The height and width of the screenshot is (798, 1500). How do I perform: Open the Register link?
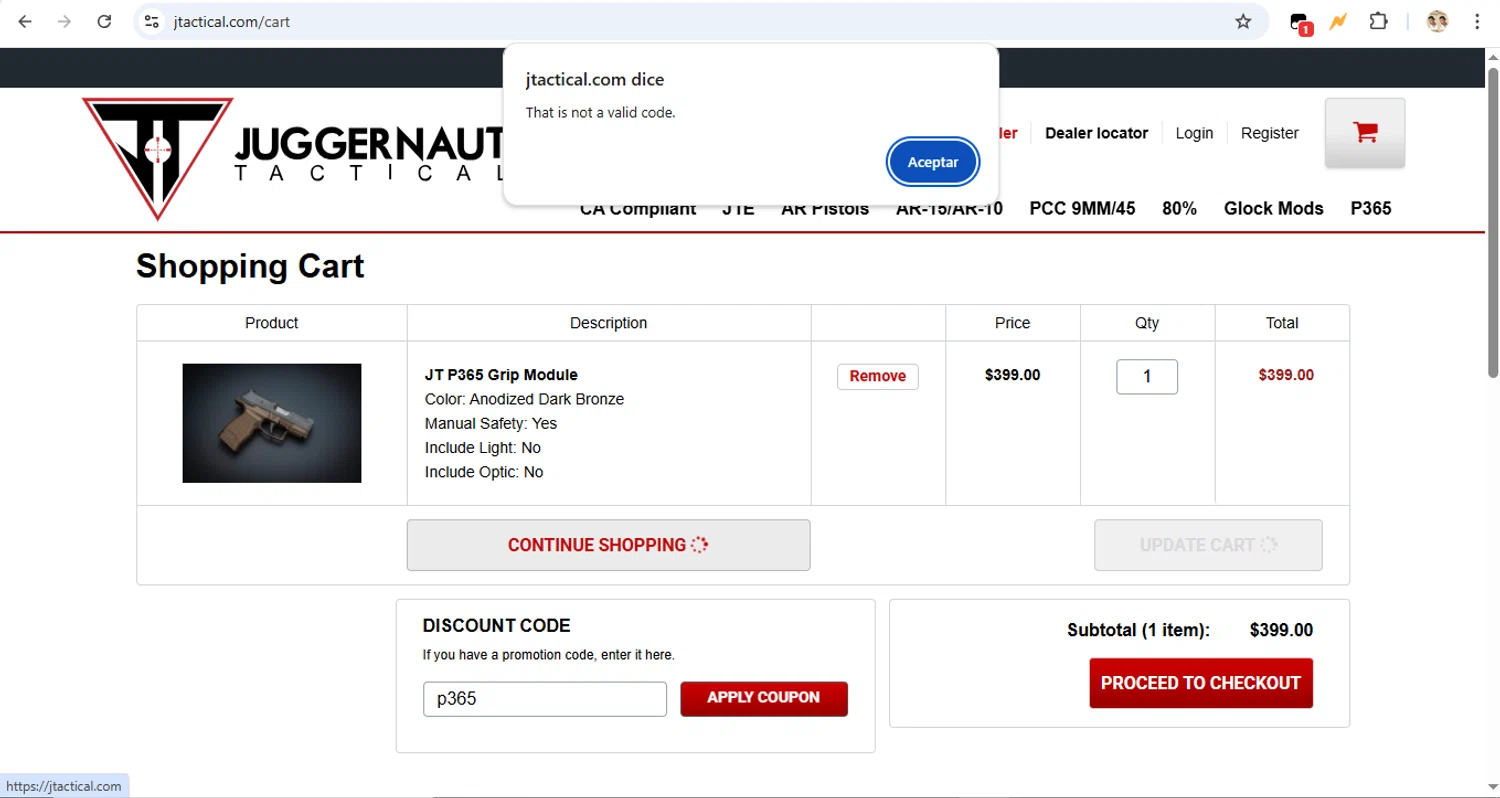[1269, 133]
